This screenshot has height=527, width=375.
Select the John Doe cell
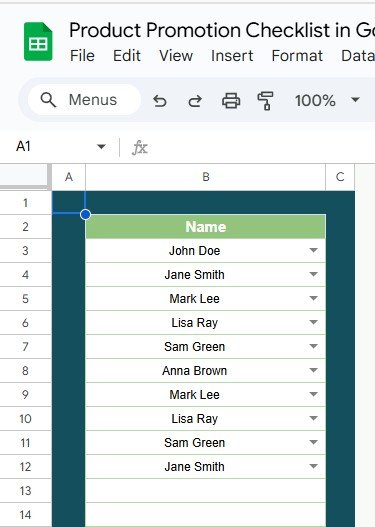coord(206,251)
